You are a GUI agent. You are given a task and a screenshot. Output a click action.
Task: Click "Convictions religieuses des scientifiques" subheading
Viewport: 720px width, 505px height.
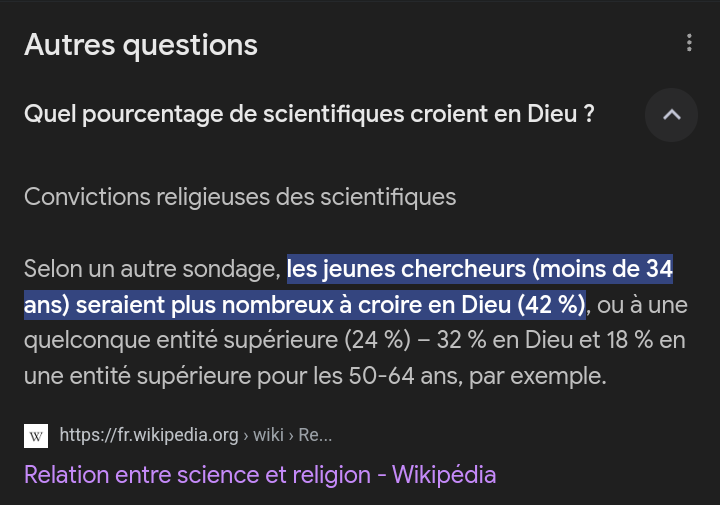pyautogui.click(x=240, y=197)
